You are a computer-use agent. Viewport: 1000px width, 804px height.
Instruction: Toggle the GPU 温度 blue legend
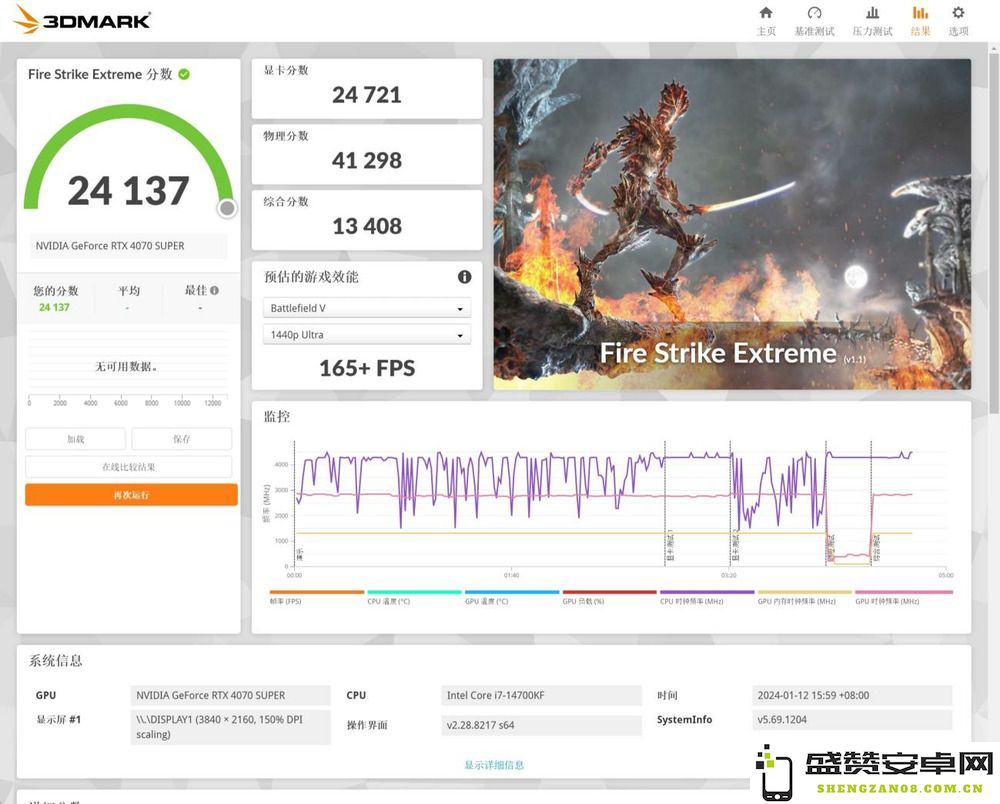tap(511, 597)
